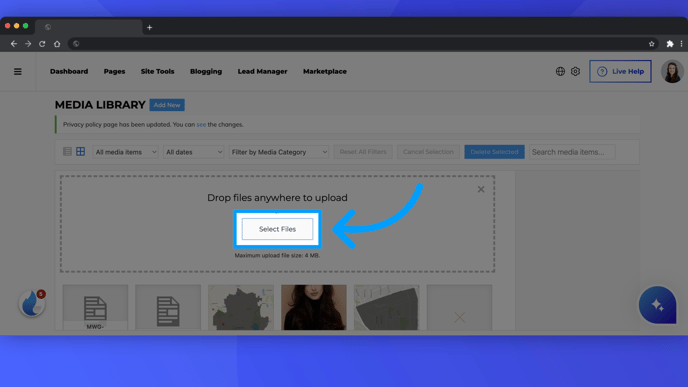688x387 pixels.
Task: Select the gray-shaded street map thumbnail
Action: click(387, 307)
